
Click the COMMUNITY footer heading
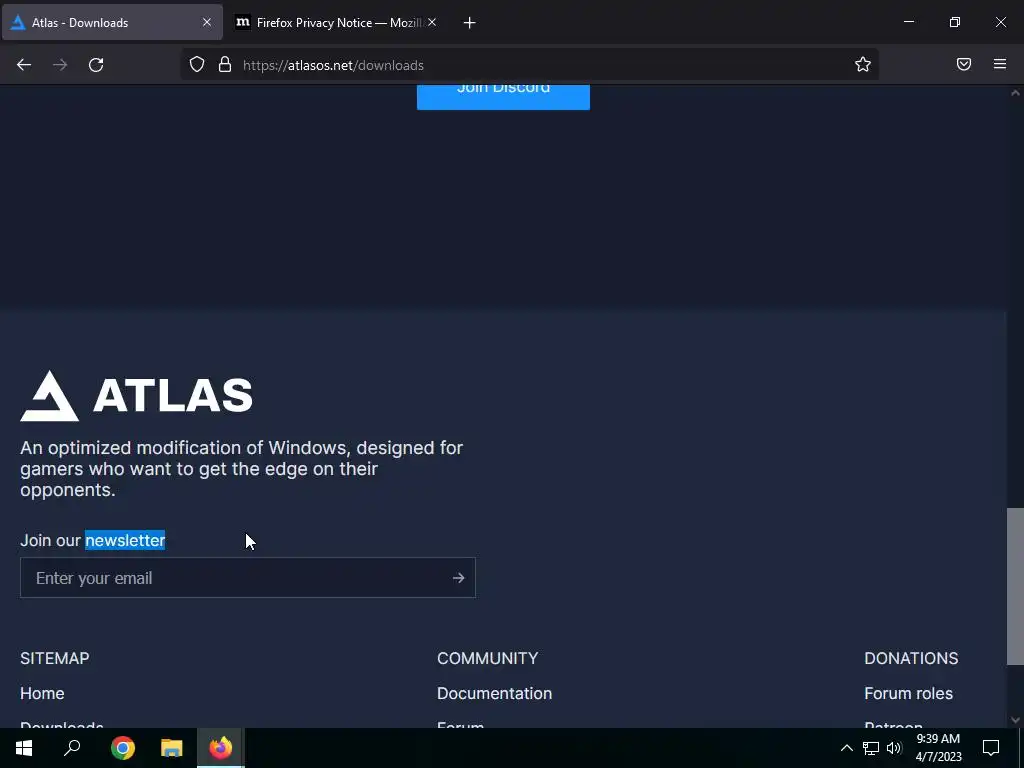point(488,658)
